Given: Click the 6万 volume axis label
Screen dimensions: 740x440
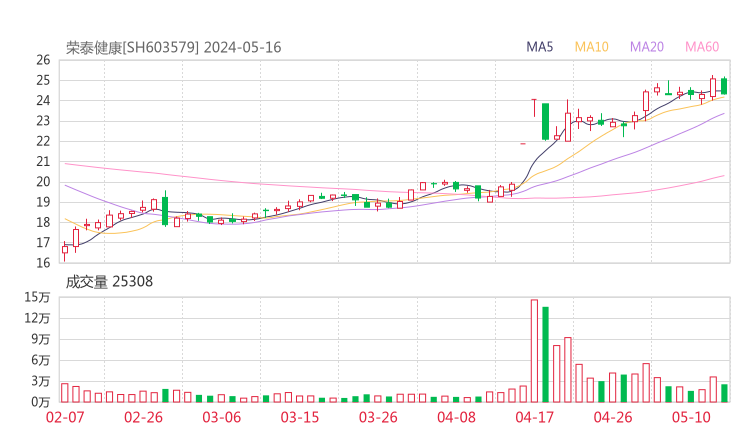Looking at the screenshot, I should click(x=41, y=360).
